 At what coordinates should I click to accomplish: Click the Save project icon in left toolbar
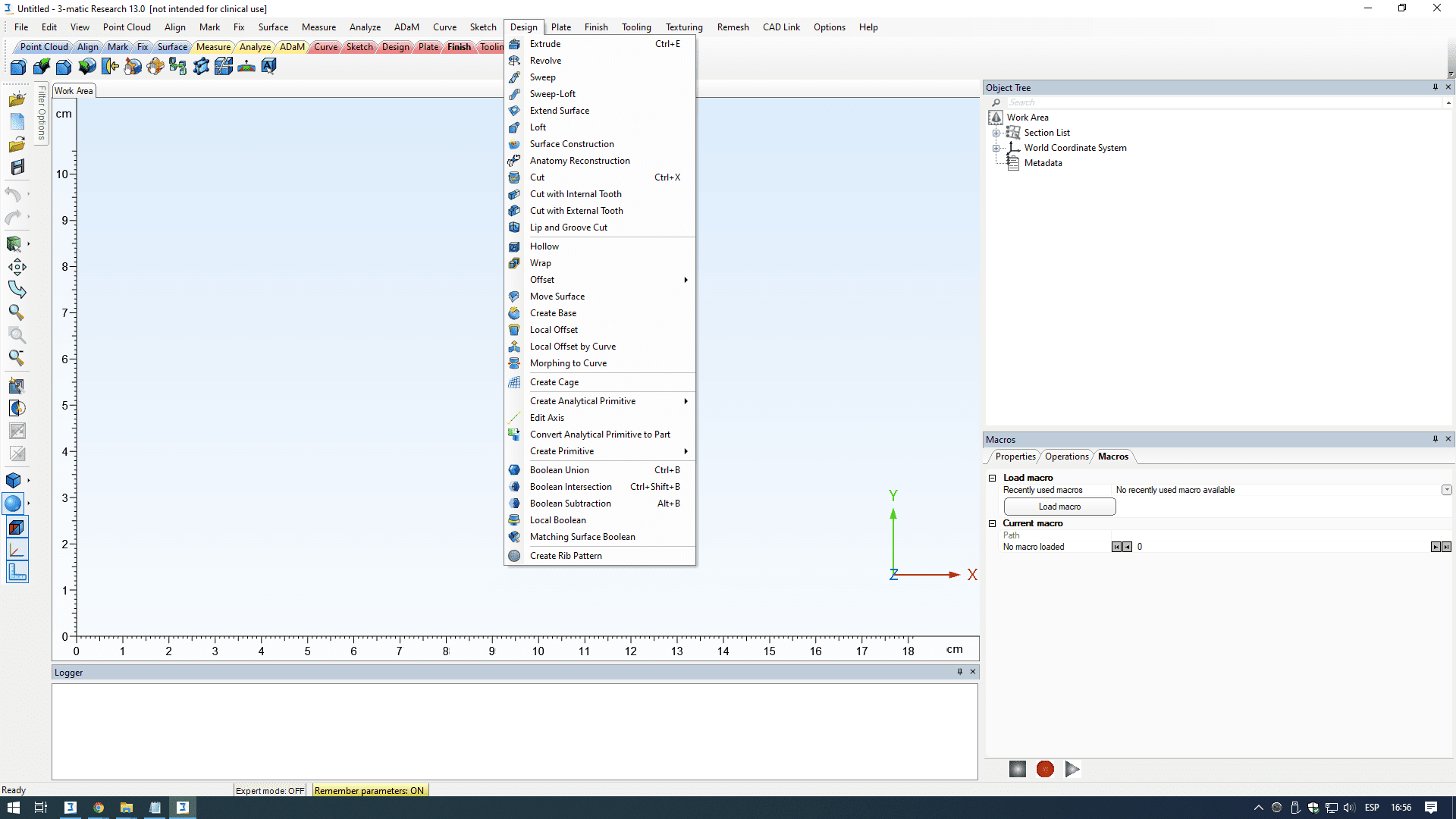[17, 167]
